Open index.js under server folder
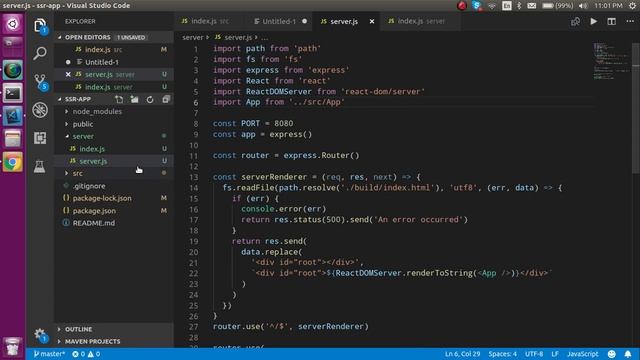This screenshot has width=640, height=360. (x=92, y=149)
